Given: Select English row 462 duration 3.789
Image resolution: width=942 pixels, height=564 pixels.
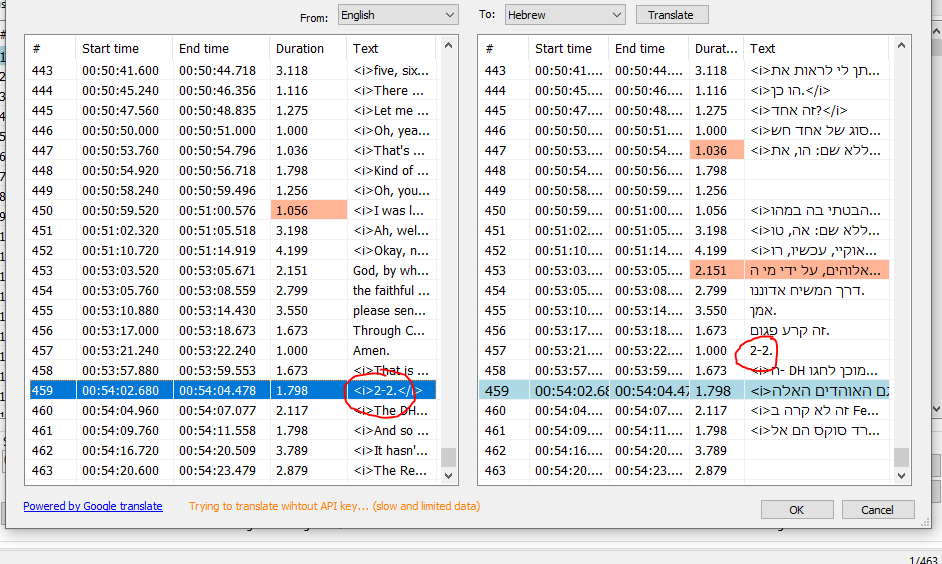Looking at the screenshot, I should pyautogui.click(x=291, y=450).
